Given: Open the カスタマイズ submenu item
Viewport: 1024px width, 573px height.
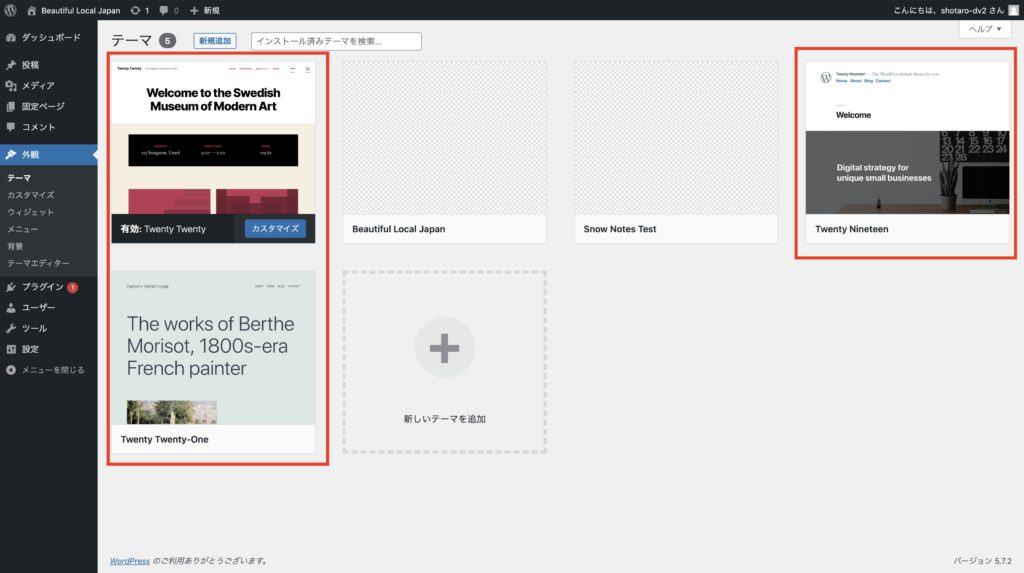Looking at the screenshot, I should 31,195.
